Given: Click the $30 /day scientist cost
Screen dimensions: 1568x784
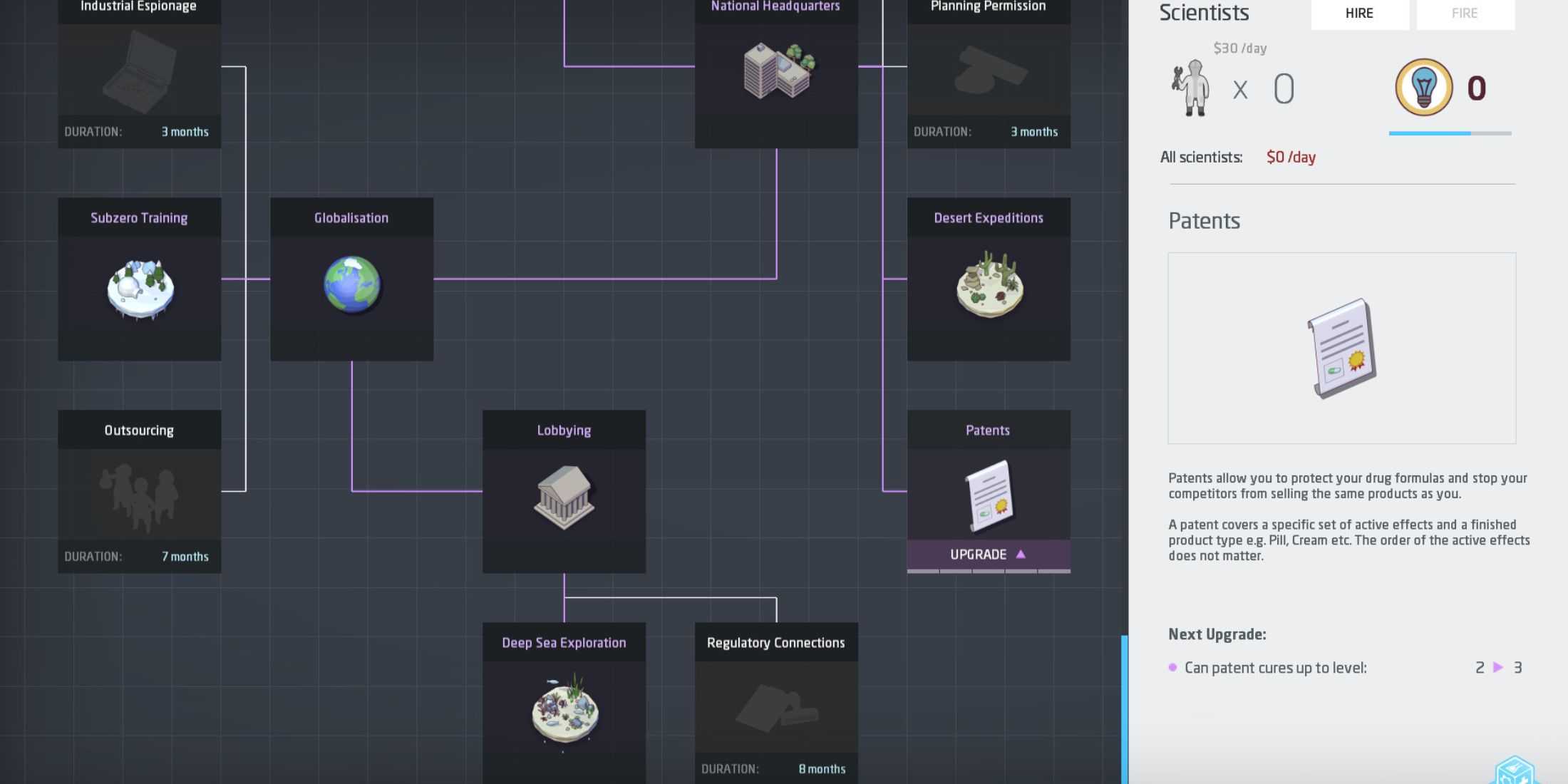Looking at the screenshot, I should [1240, 48].
